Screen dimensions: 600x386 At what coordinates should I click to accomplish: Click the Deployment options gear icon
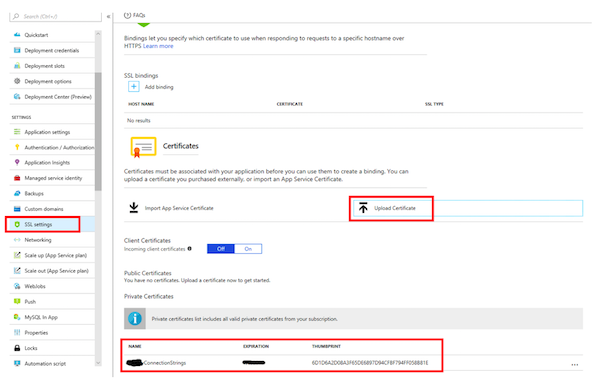pos(17,81)
